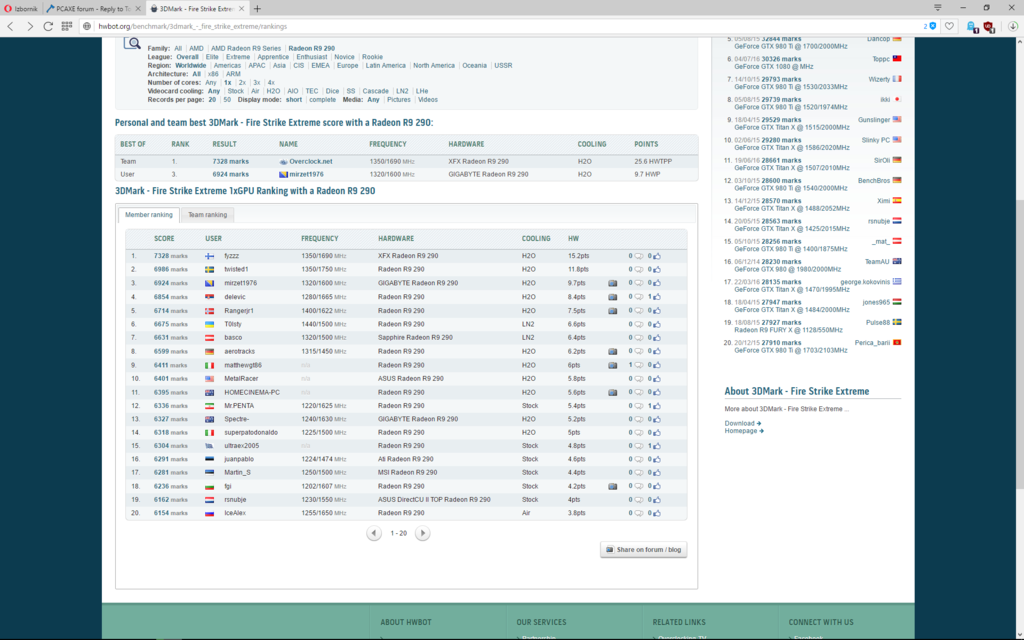The width and height of the screenshot is (1024, 640).
Task: Open a new browser tab
Action: click(257, 8)
